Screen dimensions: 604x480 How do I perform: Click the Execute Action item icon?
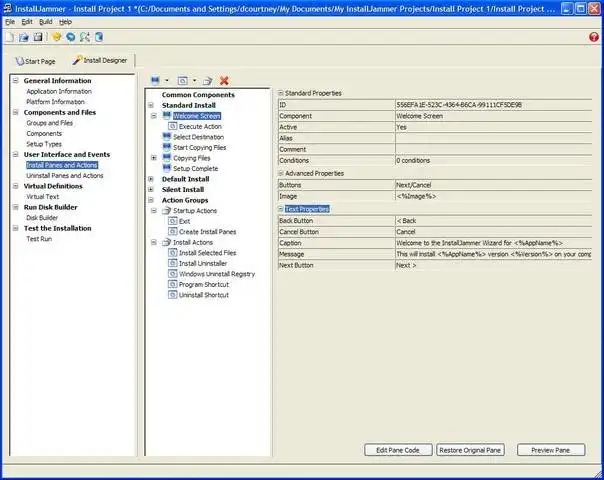point(173,126)
